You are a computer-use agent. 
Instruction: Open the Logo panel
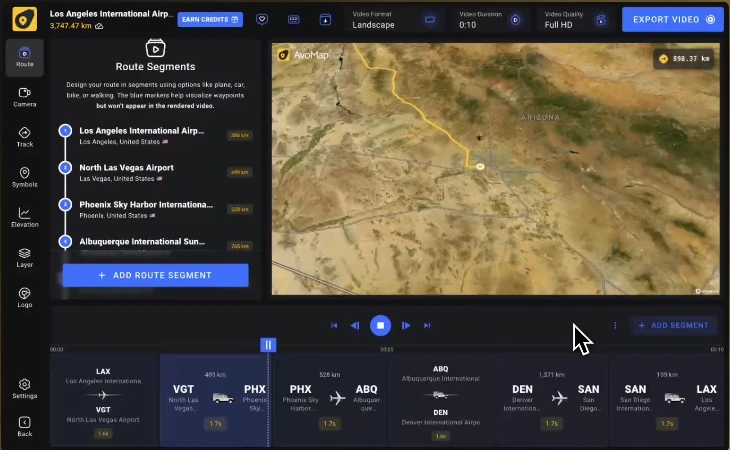point(24,297)
